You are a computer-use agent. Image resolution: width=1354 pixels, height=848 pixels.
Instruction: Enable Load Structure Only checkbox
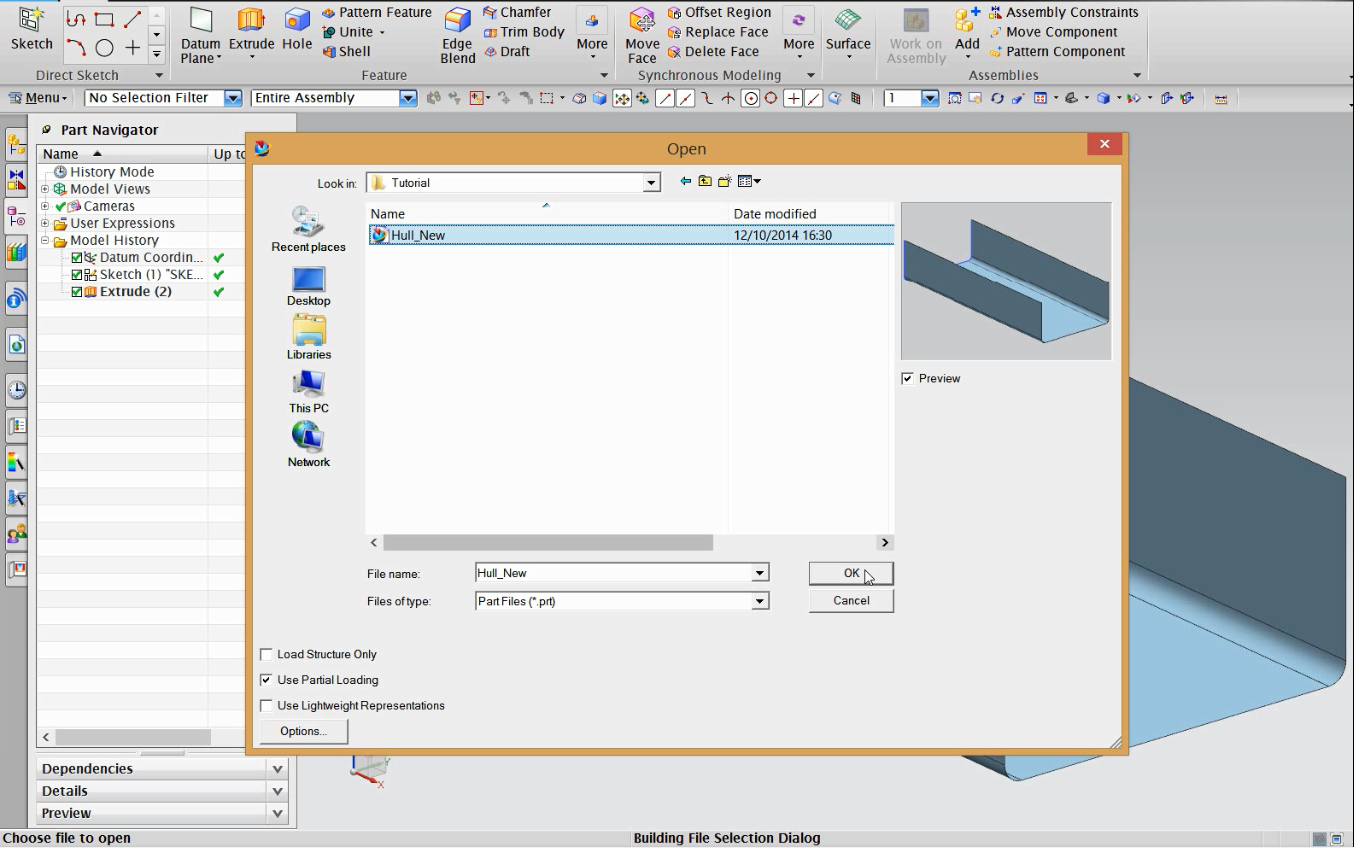(266, 655)
